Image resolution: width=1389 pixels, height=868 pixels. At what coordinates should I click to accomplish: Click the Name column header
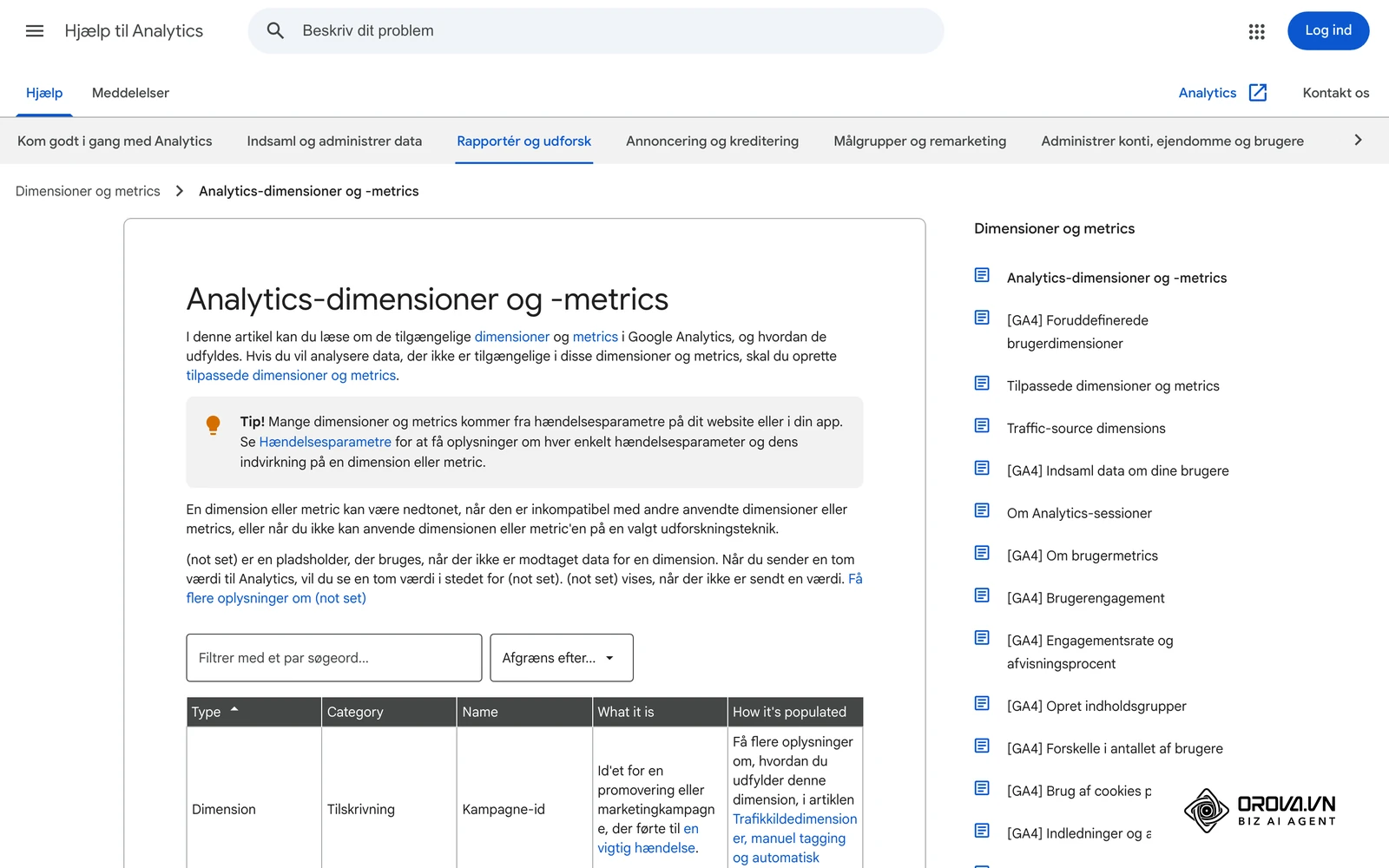524,712
